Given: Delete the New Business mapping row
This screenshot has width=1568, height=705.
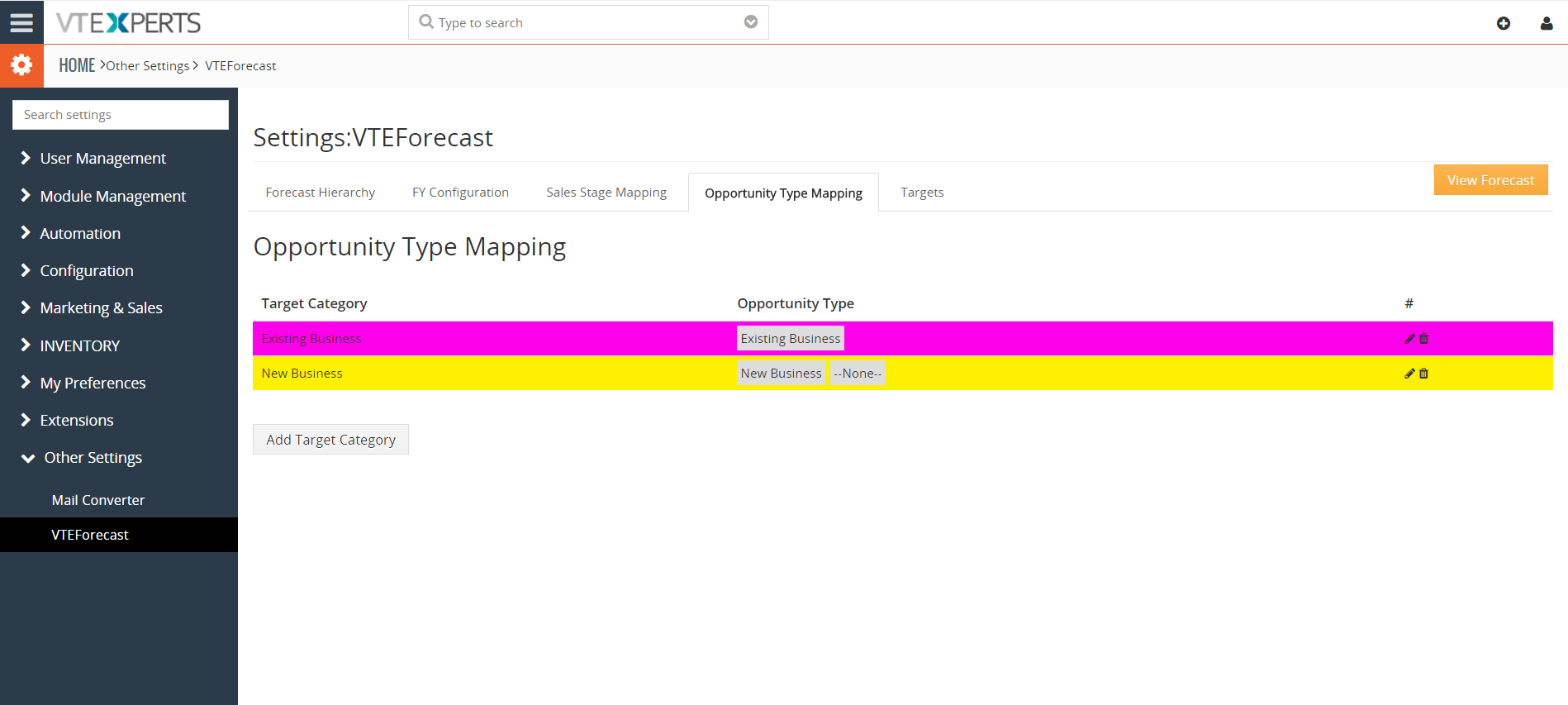Looking at the screenshot, I should (x=1423, y=374).
